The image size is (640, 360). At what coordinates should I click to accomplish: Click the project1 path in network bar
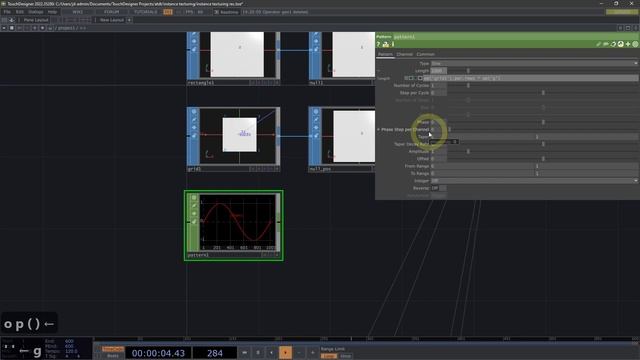tap(66, 28)
